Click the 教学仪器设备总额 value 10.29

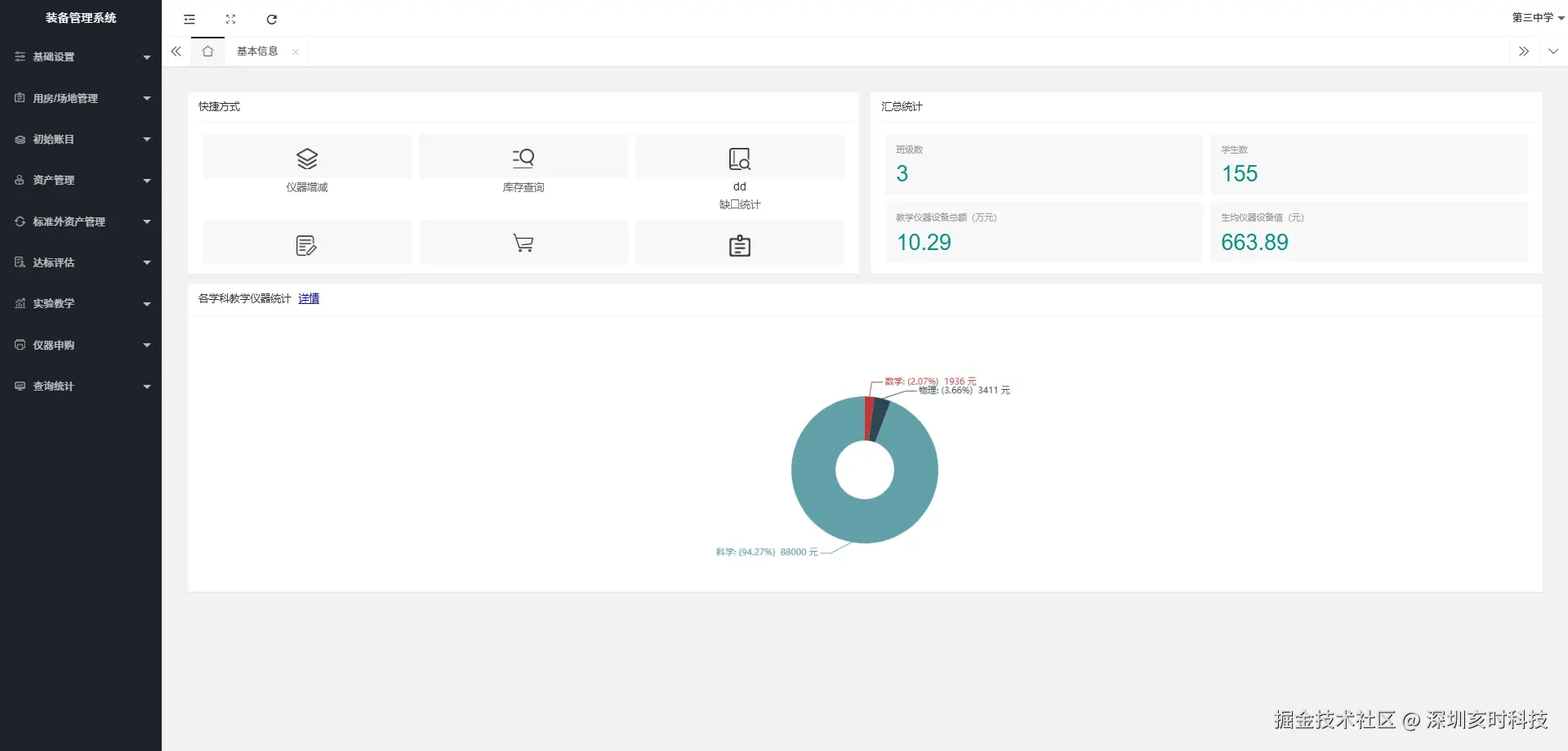click(924, 243)
